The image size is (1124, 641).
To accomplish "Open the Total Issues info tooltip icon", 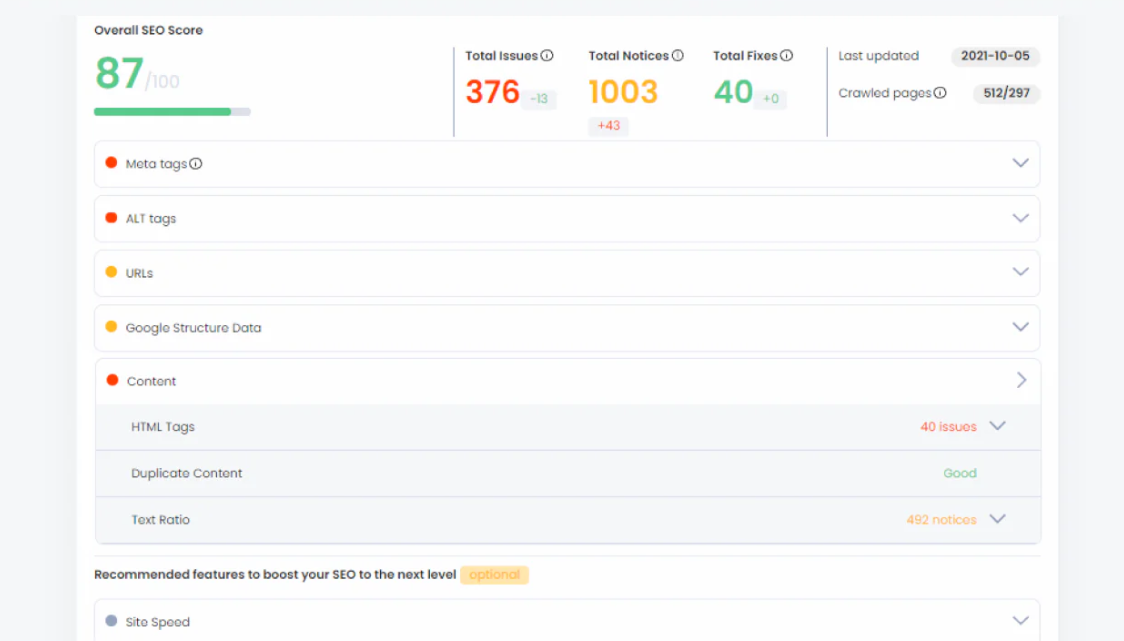I will coord(549,56).
